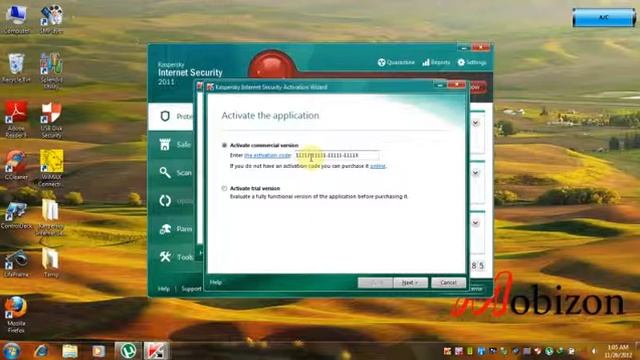Click the speaker volume tray icon
The height and width of the screenshot is (360, 640).
594,351
